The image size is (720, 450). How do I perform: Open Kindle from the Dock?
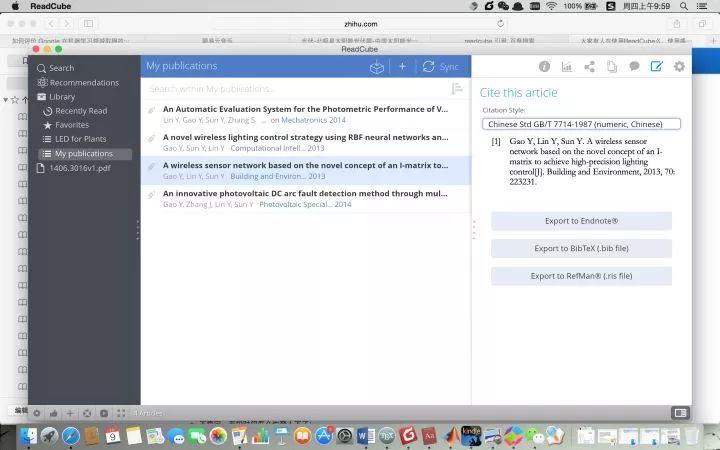tap(471, 436)
